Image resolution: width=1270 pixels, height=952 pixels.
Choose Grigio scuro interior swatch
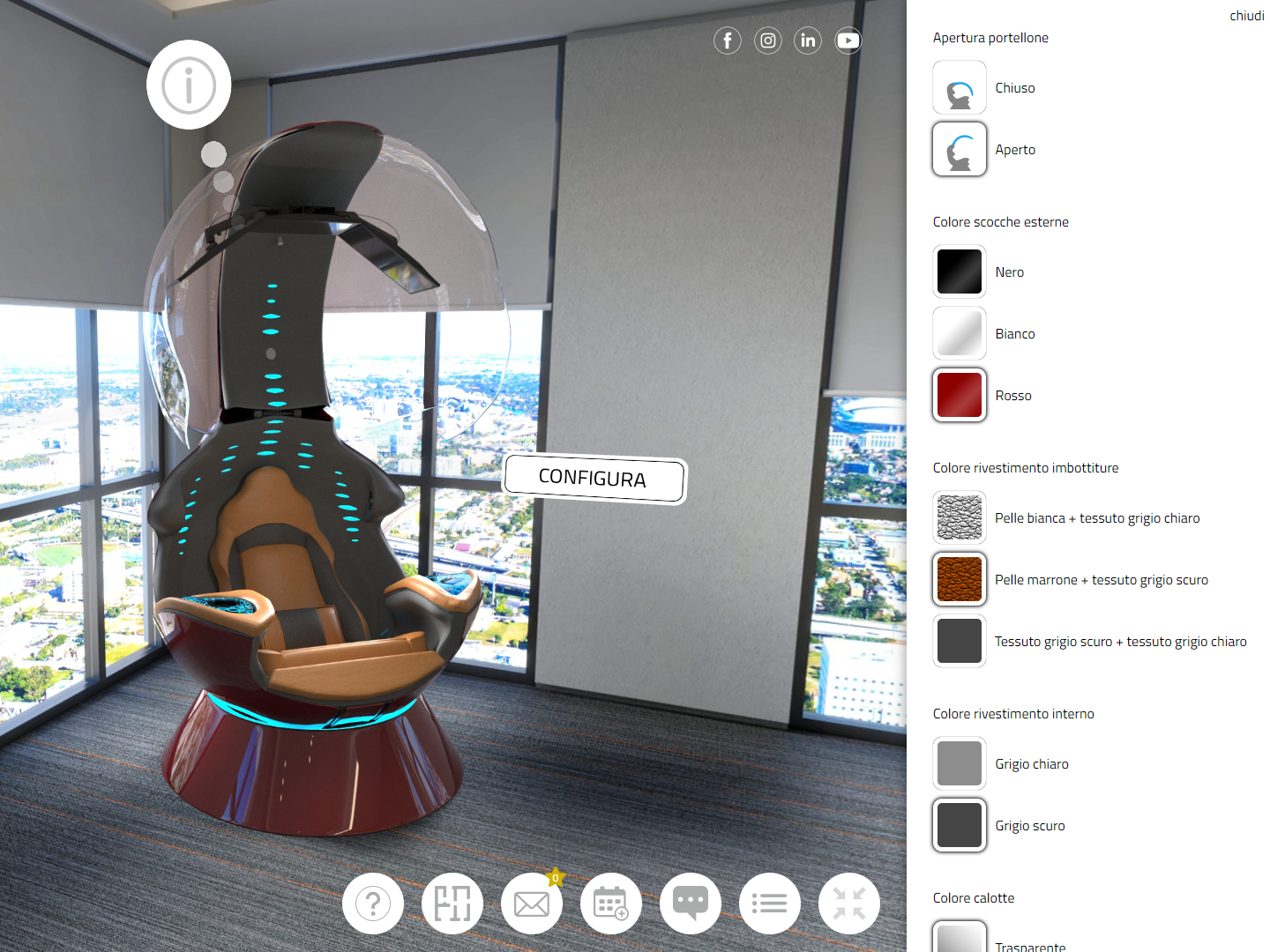(960, 825)
